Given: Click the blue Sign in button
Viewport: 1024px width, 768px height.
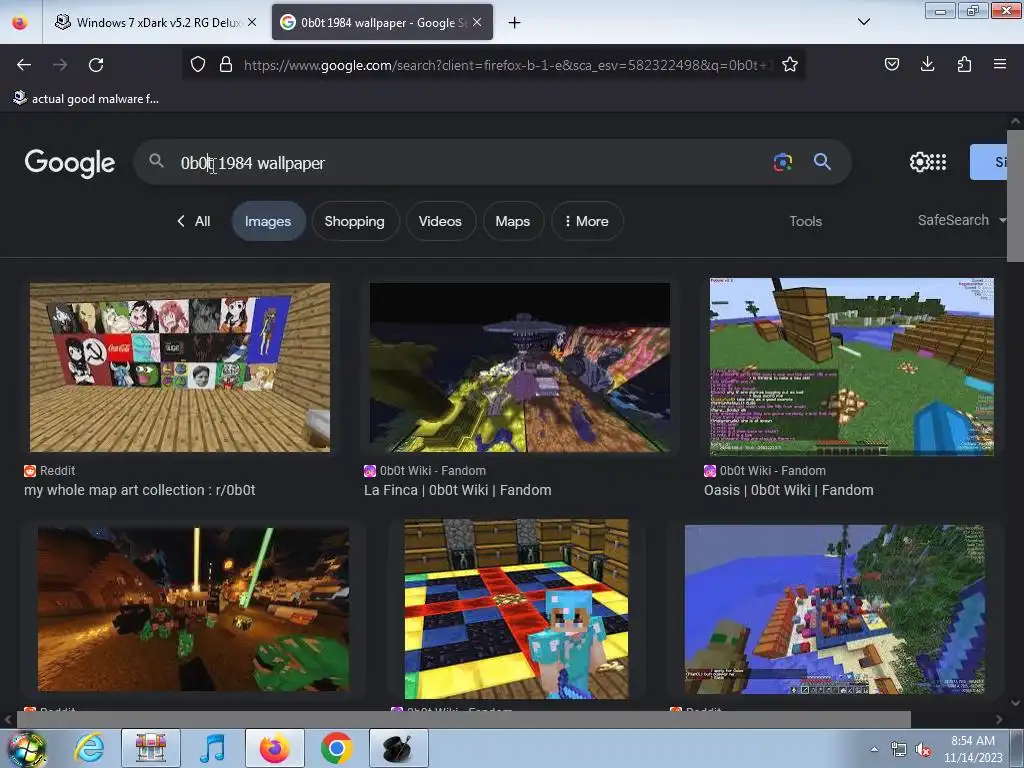Looking at the screenshot, I should (x=988, y=162).
